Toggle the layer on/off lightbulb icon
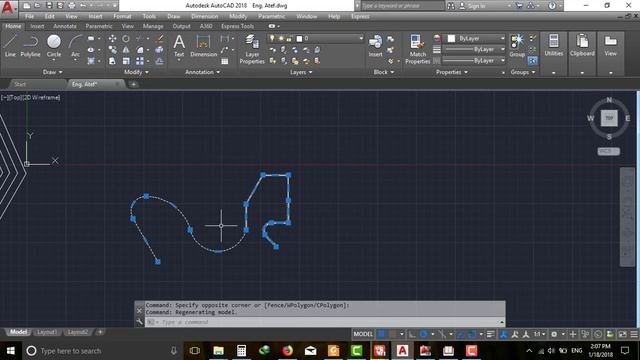This screenshot has height=360, width=640. click(272, 38)
